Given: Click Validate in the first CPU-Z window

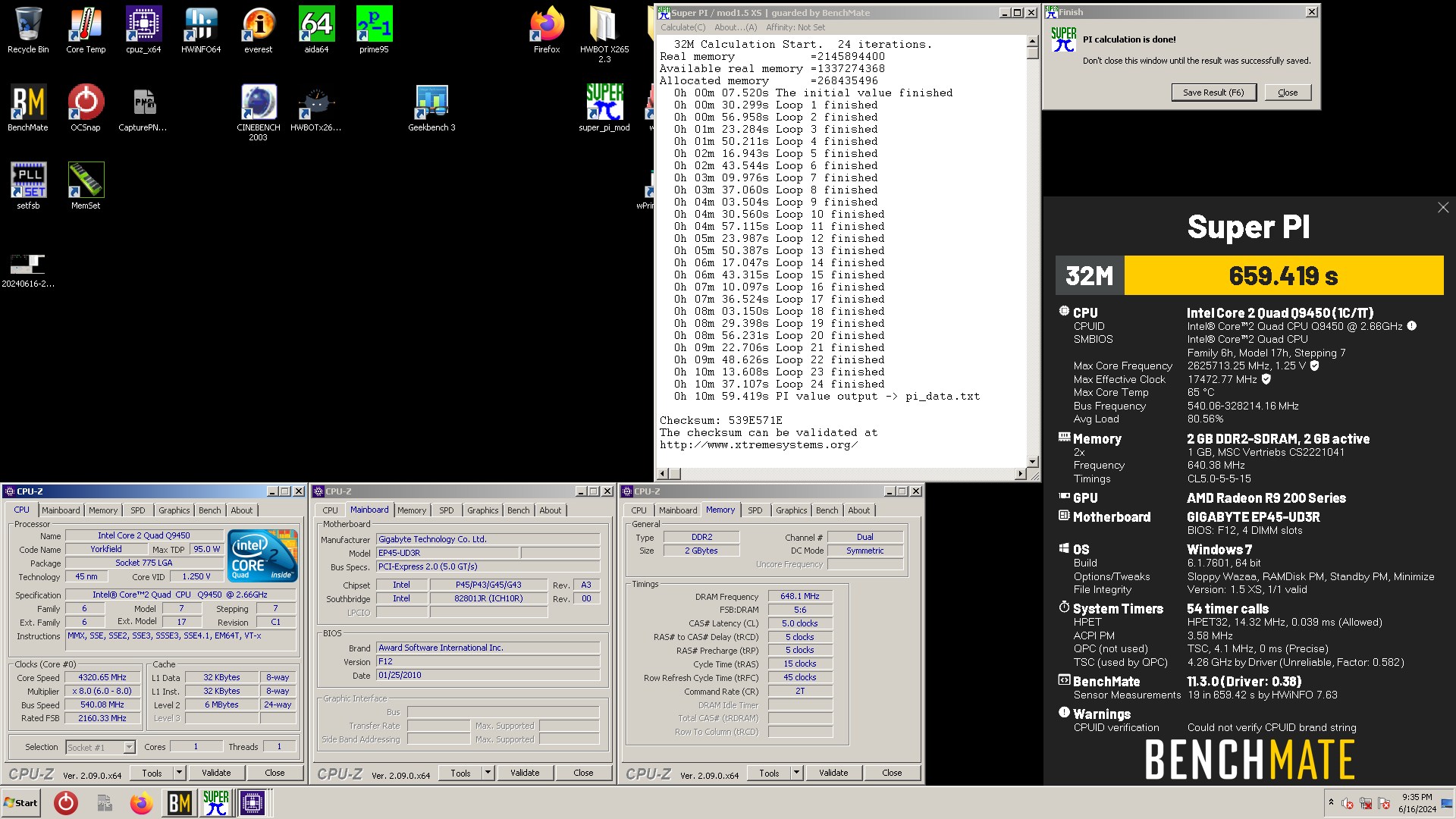Looking at the screenshot, I should [216, 773].
